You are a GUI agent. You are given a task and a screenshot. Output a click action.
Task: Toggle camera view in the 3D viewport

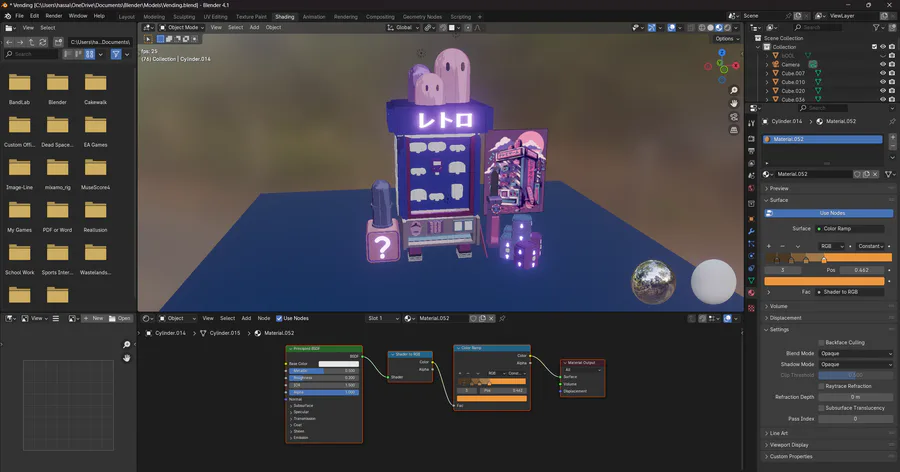[734, 117]
